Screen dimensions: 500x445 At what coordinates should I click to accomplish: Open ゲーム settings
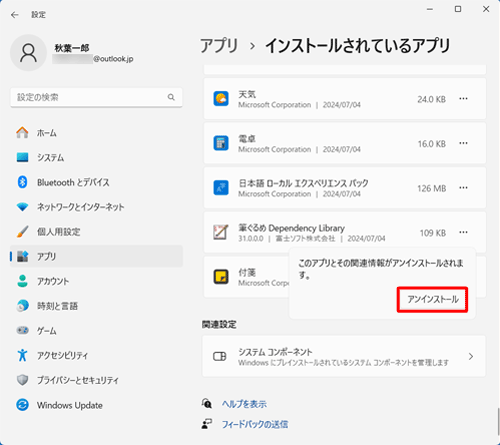pyautogui.click(x=96, y=331)
